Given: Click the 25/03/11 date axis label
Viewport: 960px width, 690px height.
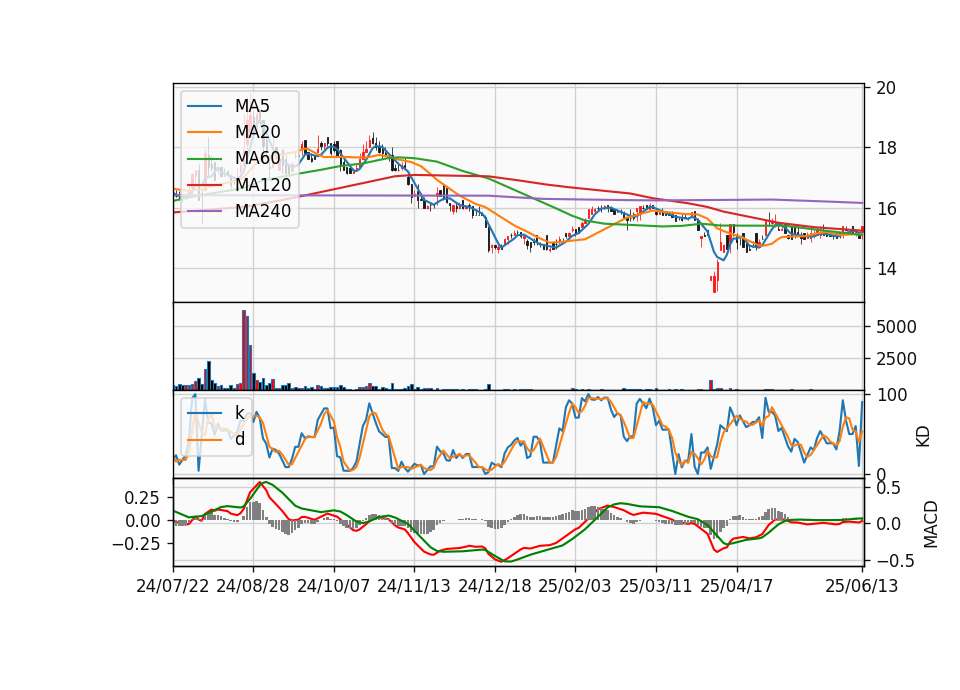Looking at the screenshot, I should coord(656,586).
